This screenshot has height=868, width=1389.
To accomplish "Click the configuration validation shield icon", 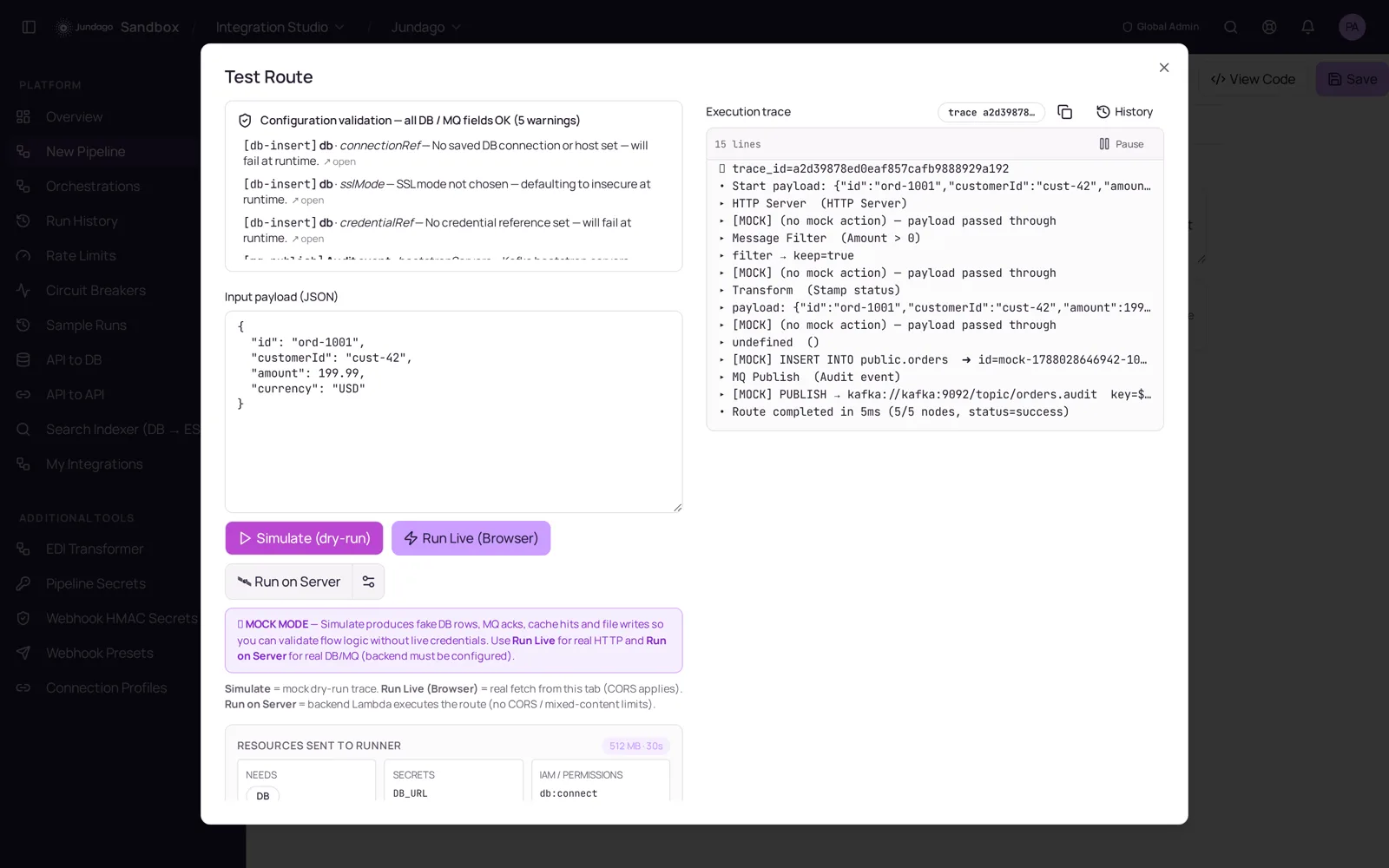I will [x=245, y=121].
